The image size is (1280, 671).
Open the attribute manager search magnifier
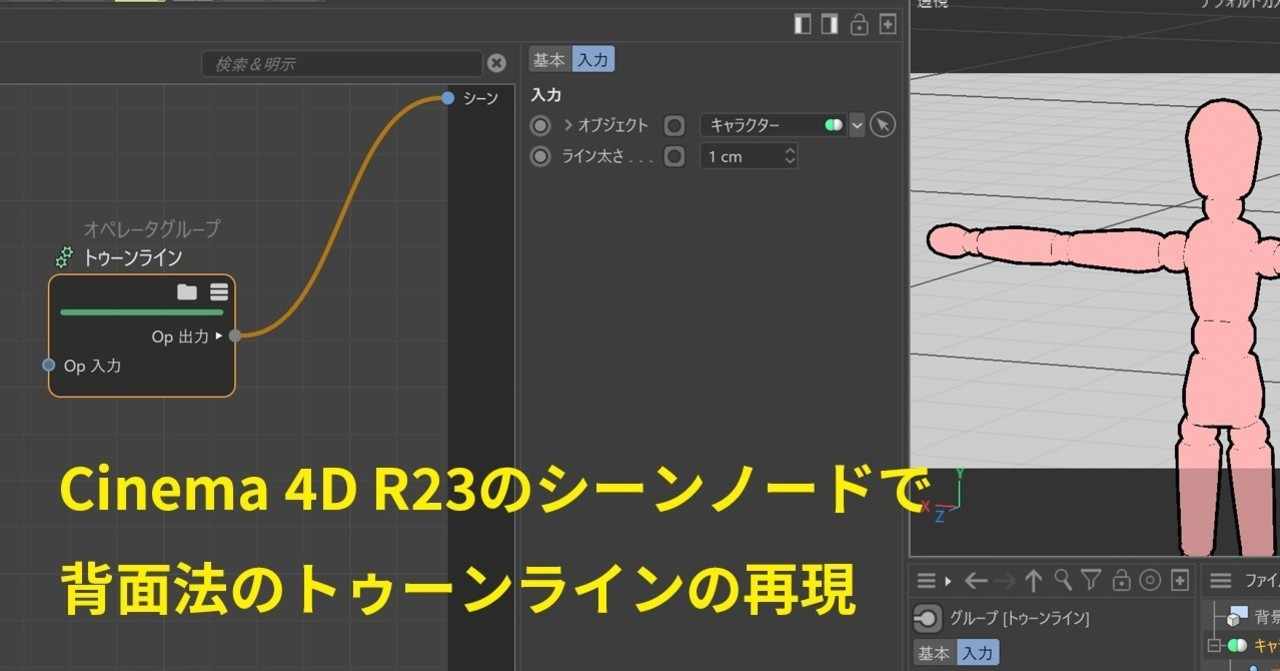(x=1064, y=580)
